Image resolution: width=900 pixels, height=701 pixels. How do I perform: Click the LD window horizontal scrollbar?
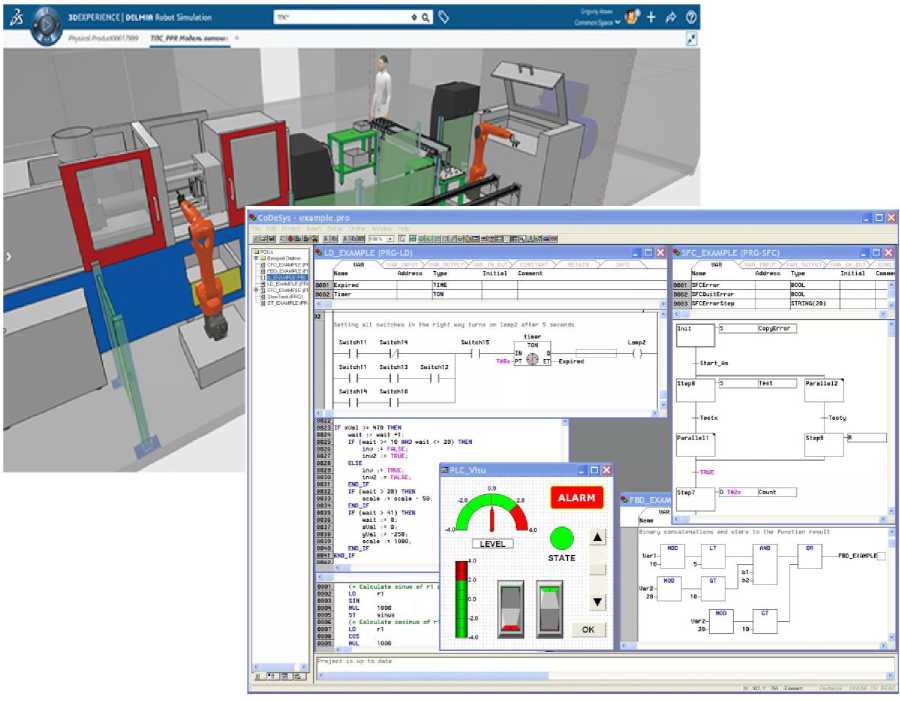(487, 413)
